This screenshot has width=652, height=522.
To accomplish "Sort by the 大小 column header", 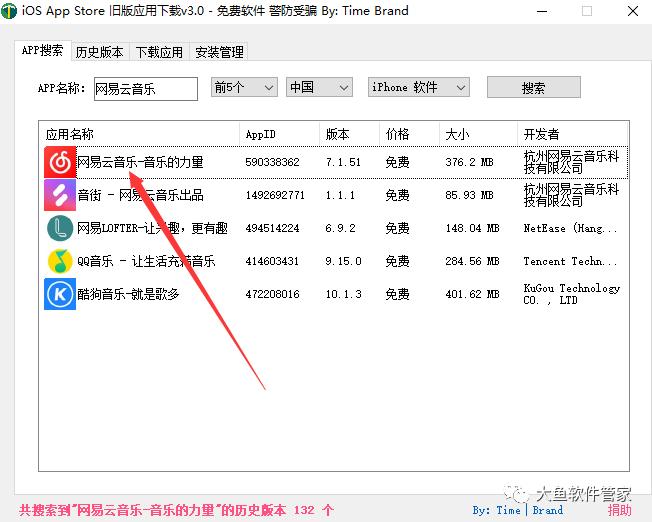I will (x=478, y=134).
